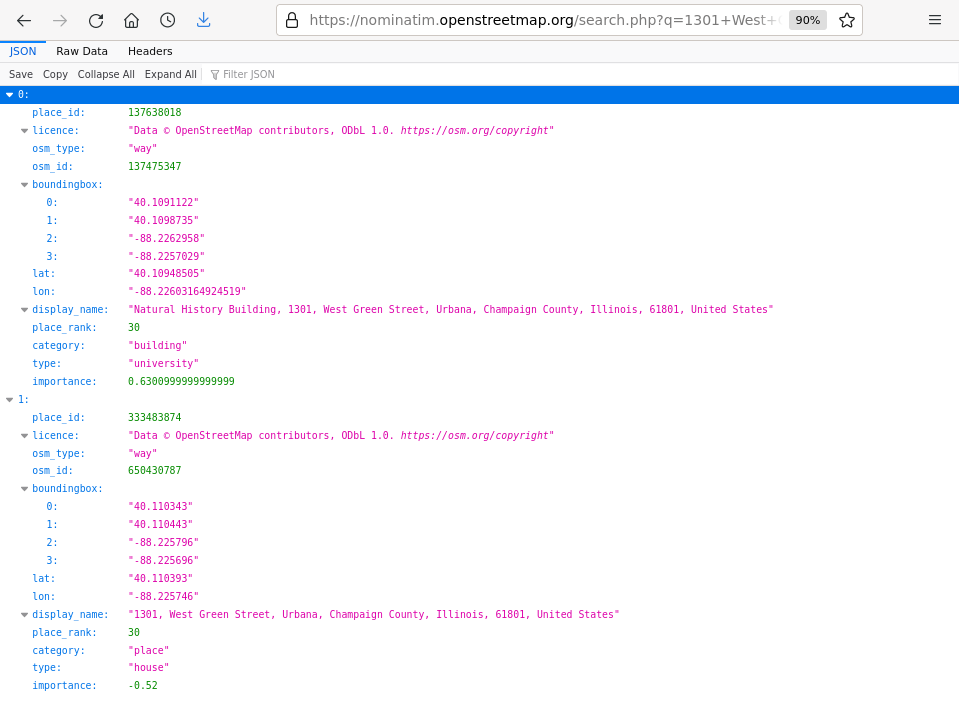Collapse the second display_name node
The width and height of the screenshot is (959, 715).
pos(24,615)
